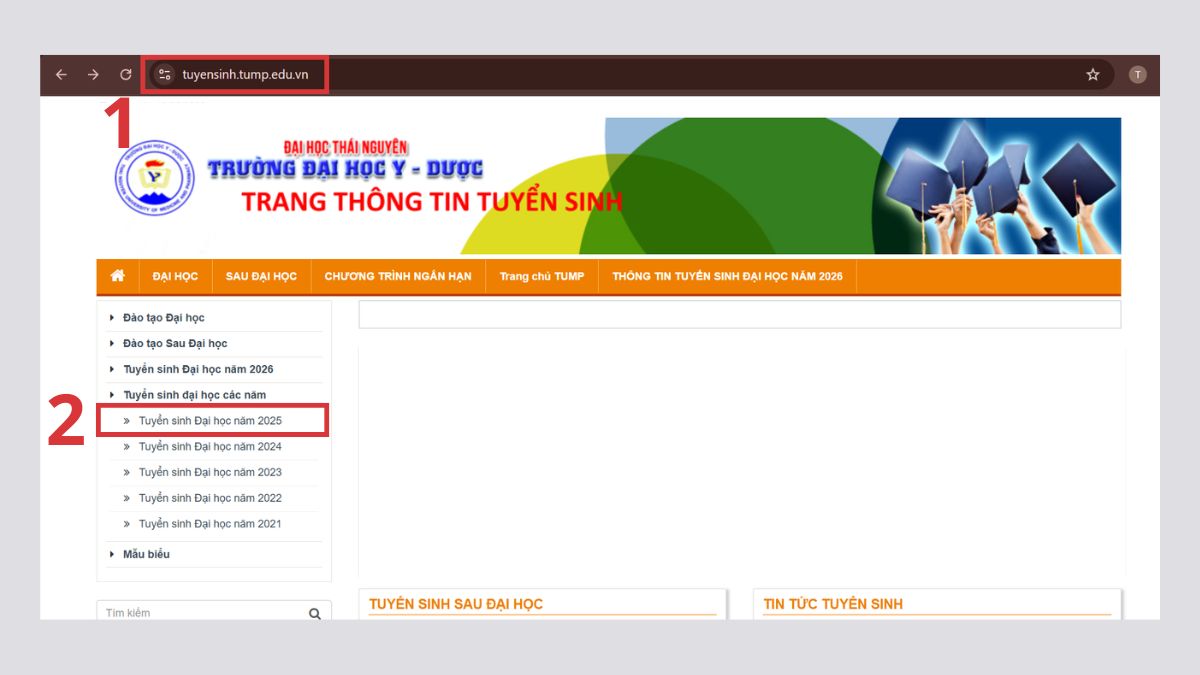
Task: Open the site information icon in the address bar
Action: point(165,75)
